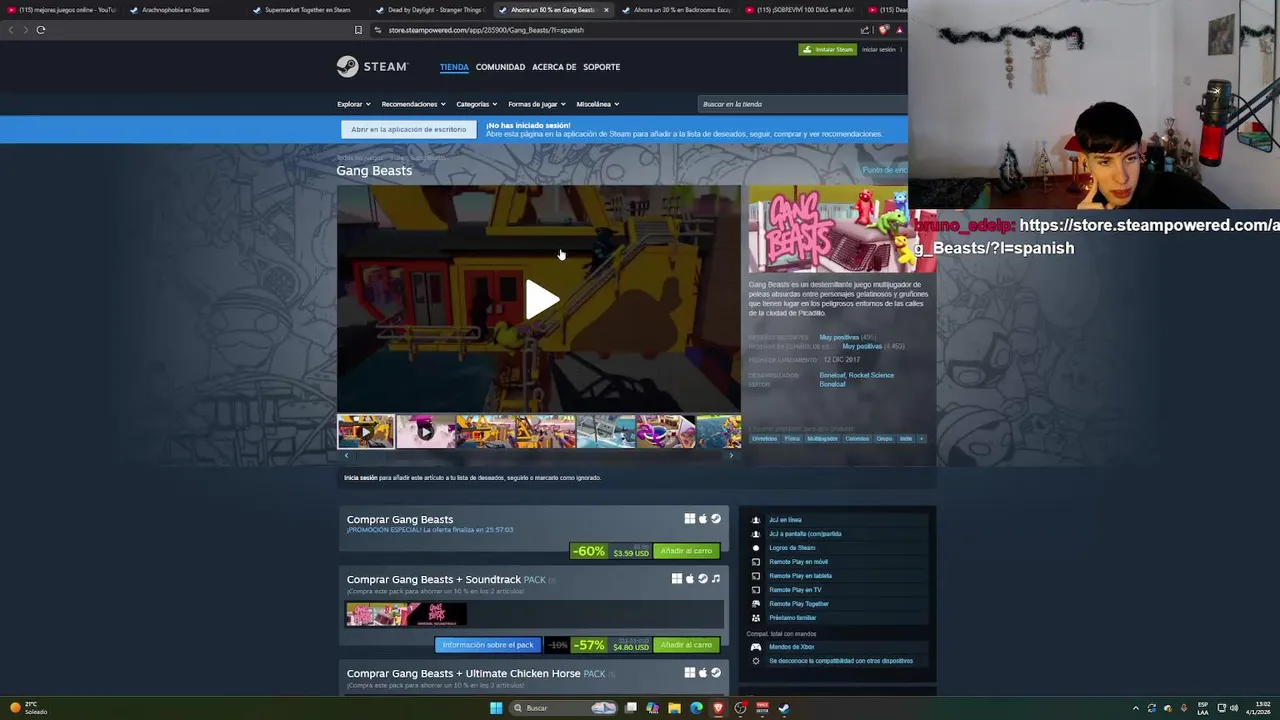Screen dimensions: 1280x720
Task: Reload the page with the browser refresh icon
Action: coord(41,30)
